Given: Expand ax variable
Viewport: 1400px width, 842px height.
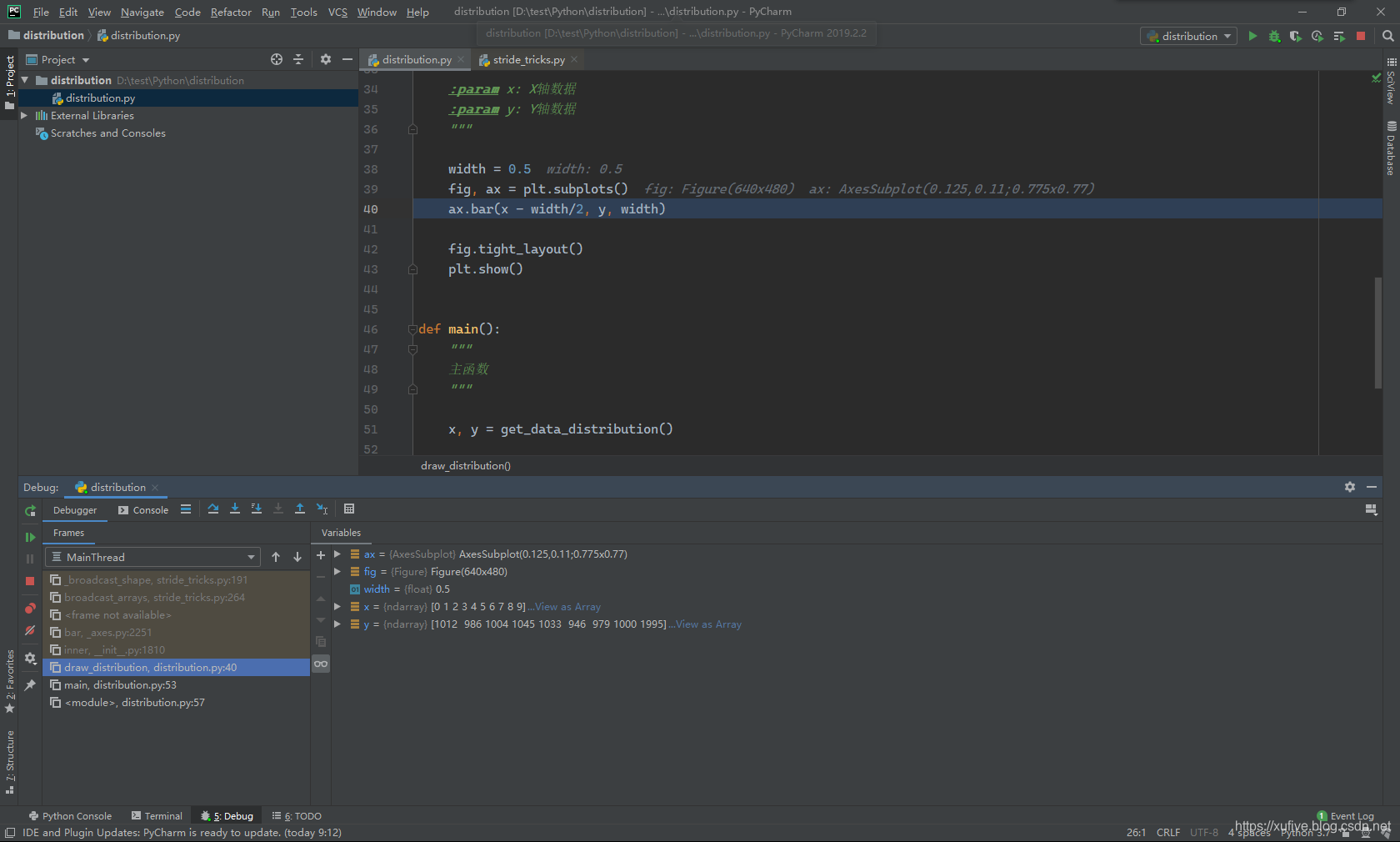Looking at the screenshot, I should point(337,554).
